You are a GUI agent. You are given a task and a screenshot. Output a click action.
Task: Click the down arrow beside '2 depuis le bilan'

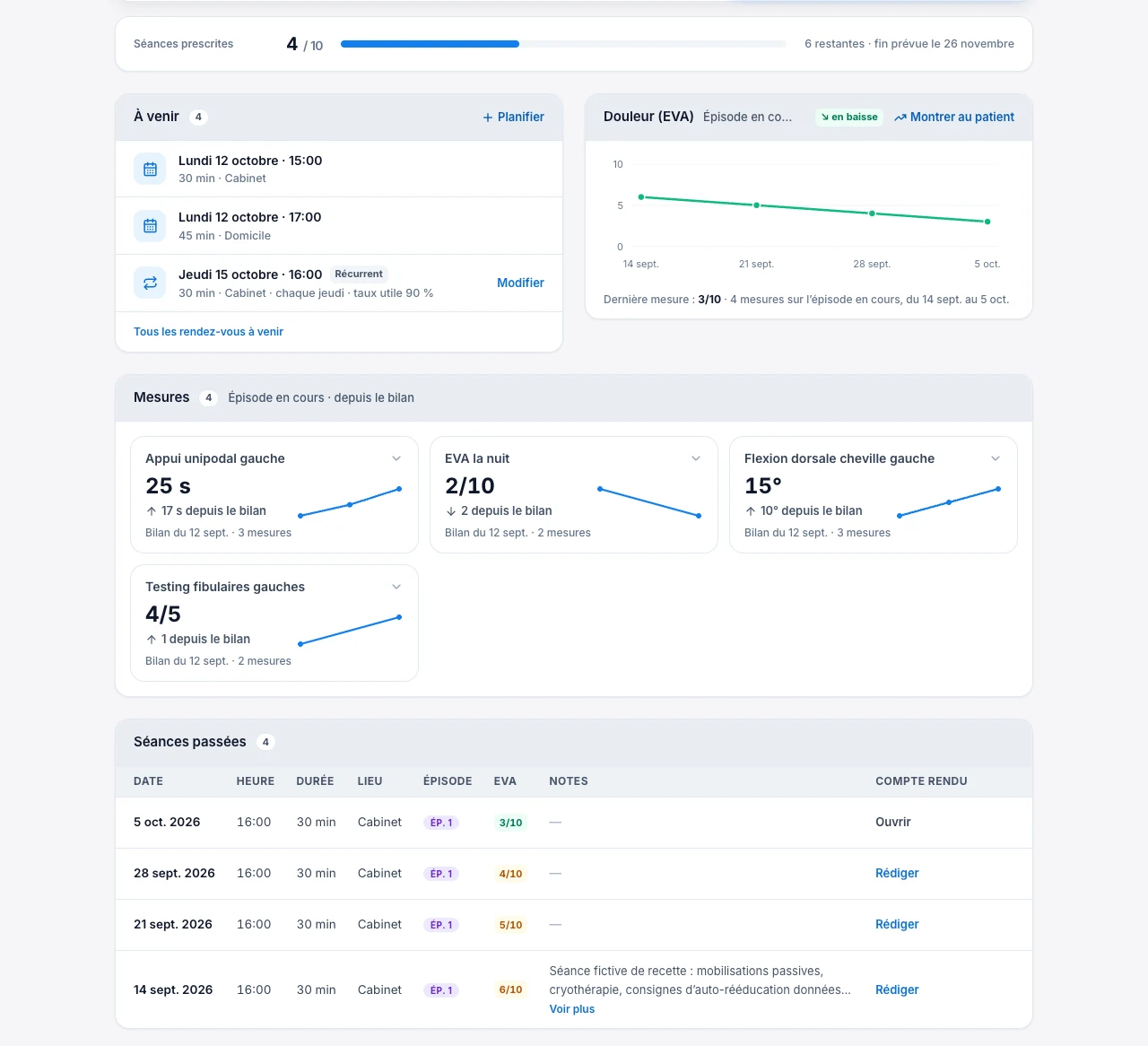(x=451, y=511)
